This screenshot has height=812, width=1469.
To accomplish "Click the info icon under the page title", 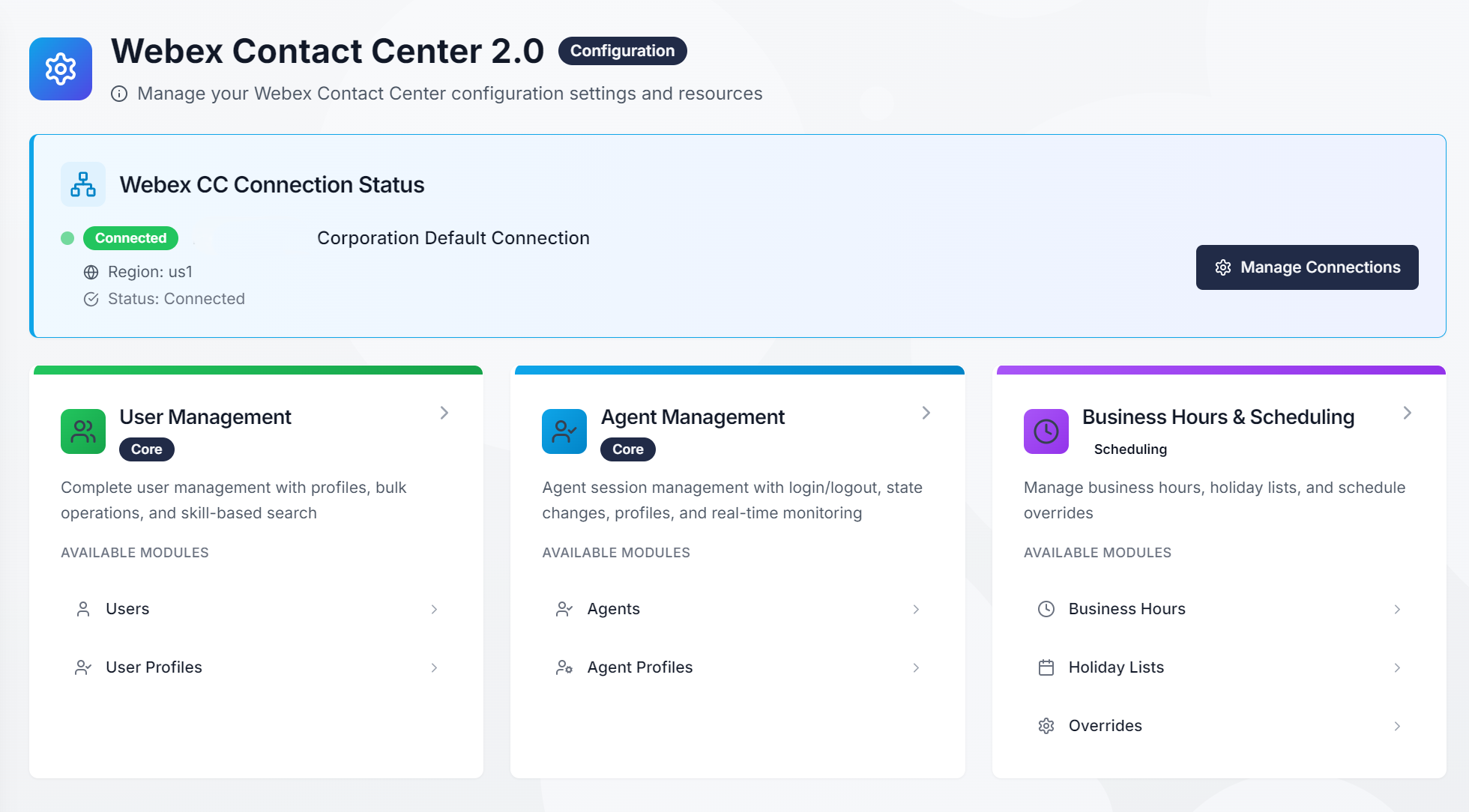I will (x=119, y=94).
